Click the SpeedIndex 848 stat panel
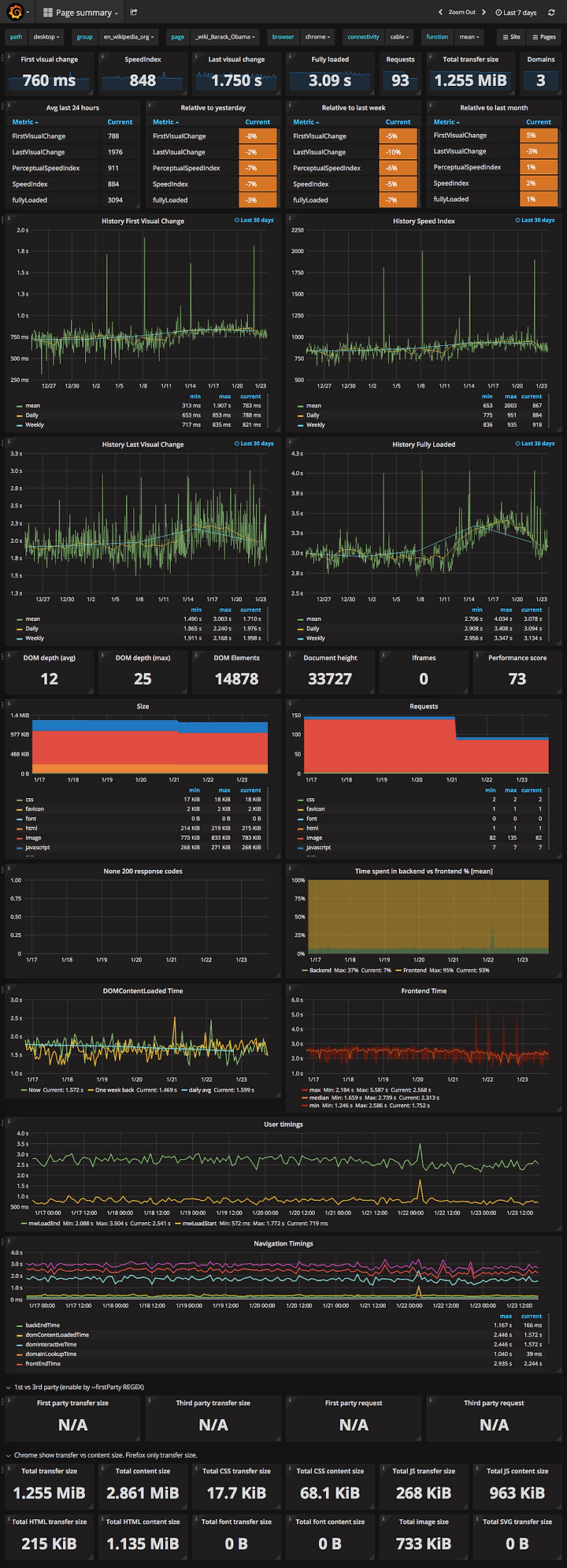This screenshot has height=1568, width=567. [143, 73]
